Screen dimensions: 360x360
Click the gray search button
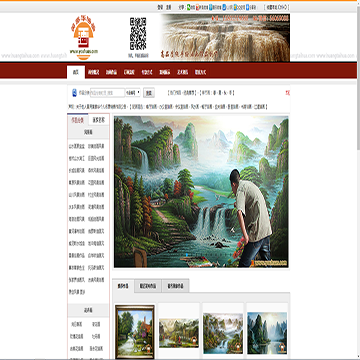149,93
